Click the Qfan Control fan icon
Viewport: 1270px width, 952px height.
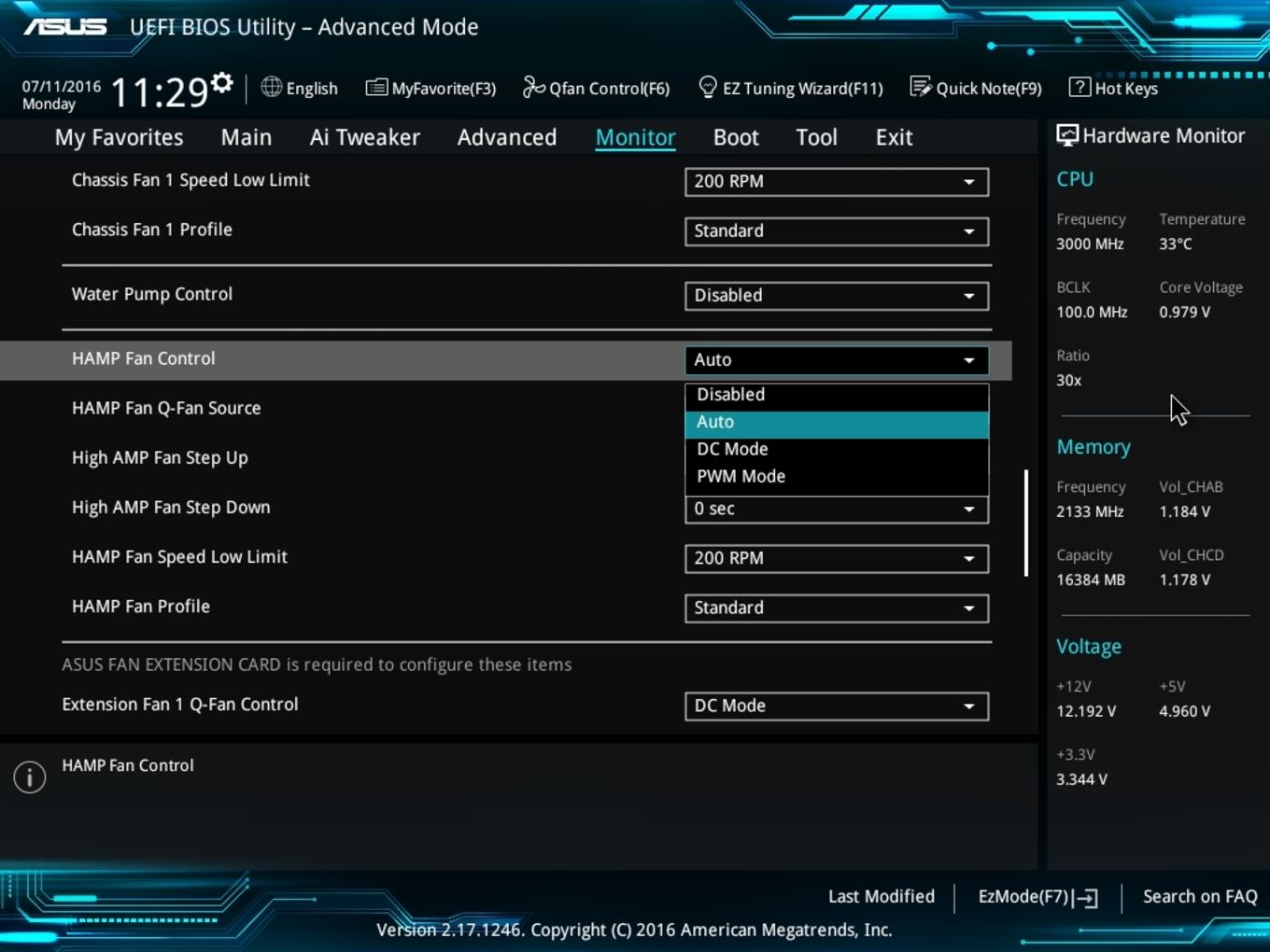(x=533, y=87)
